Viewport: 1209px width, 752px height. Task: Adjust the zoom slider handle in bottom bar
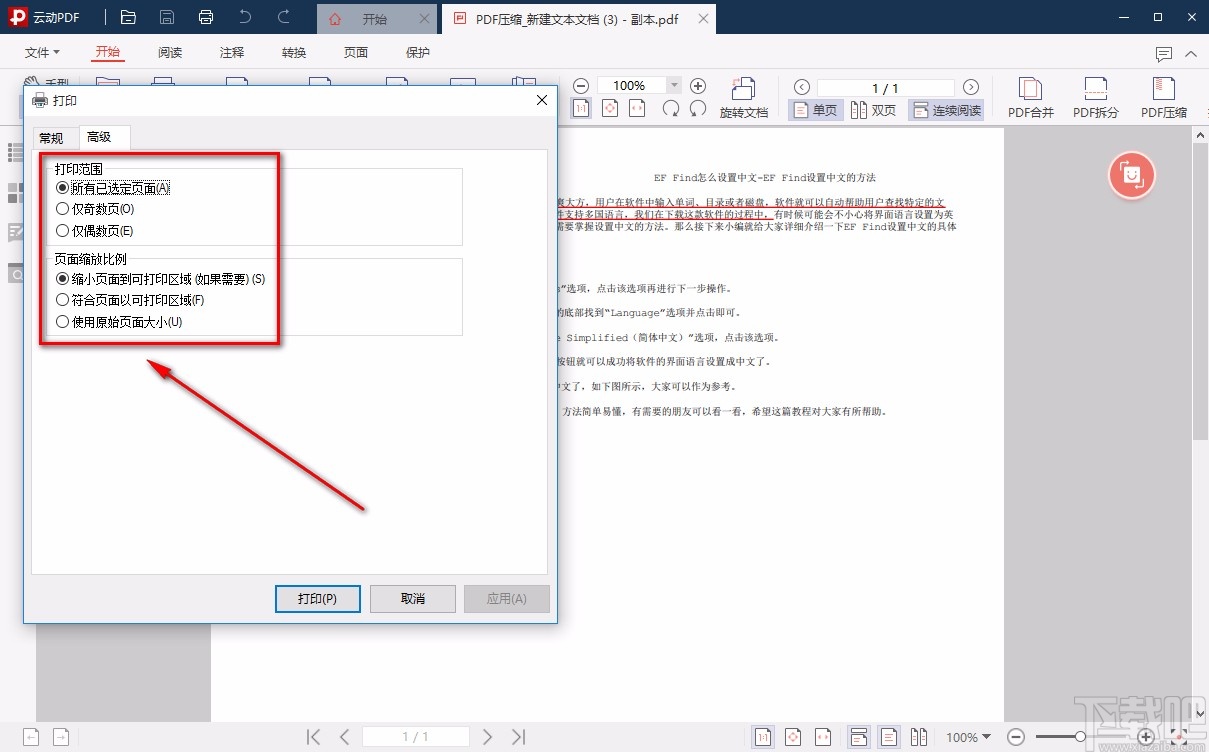coord(1082,737)
